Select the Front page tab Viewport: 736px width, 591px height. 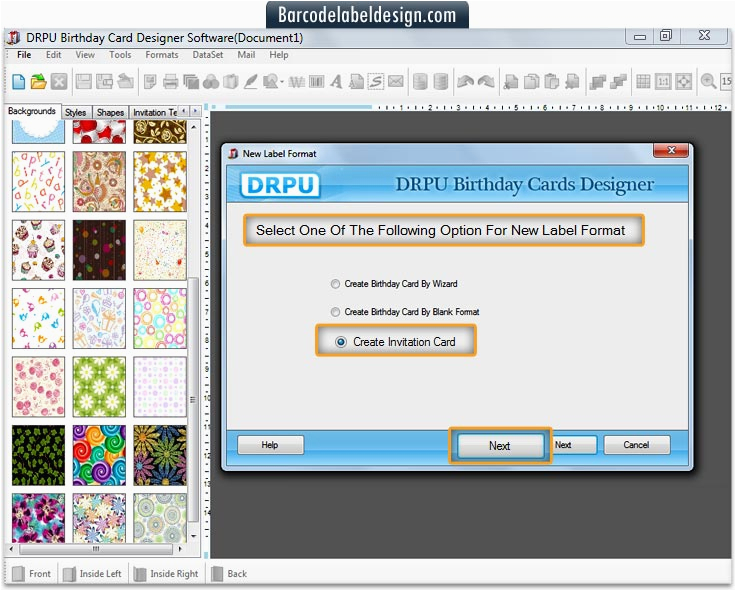(31, 574)
